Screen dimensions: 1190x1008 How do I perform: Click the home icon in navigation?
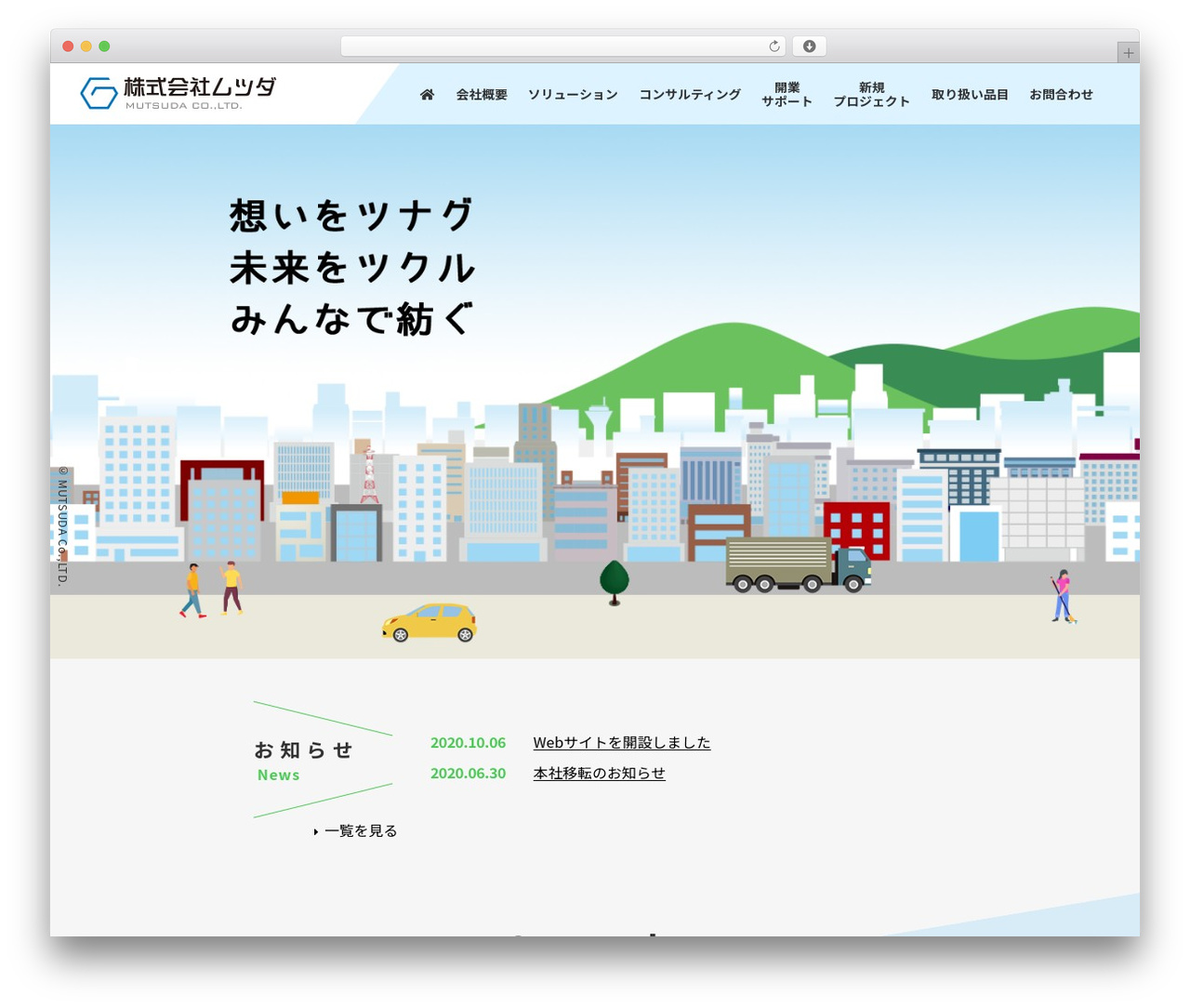427,95
